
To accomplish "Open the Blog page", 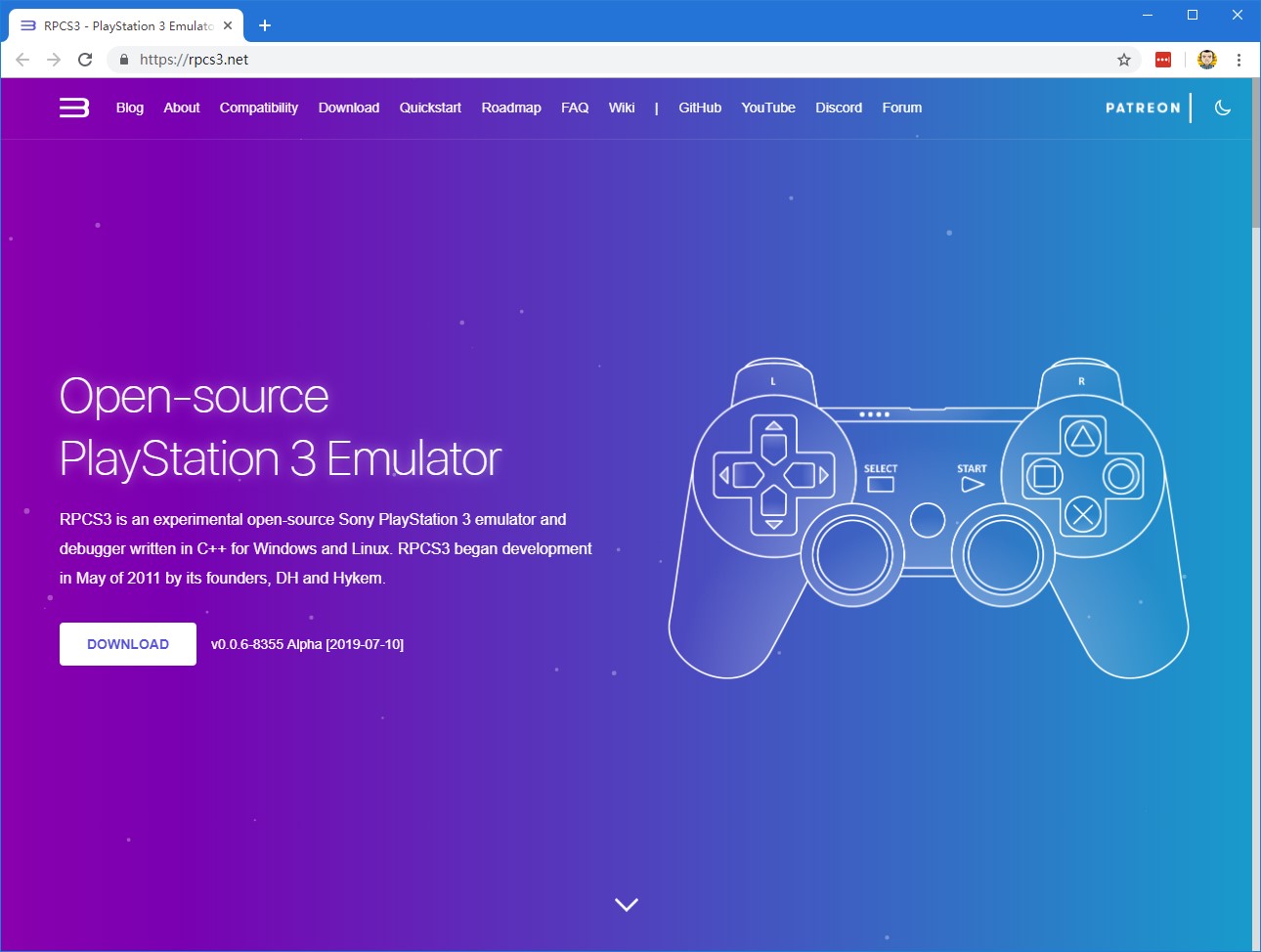I will coord(130,108).
